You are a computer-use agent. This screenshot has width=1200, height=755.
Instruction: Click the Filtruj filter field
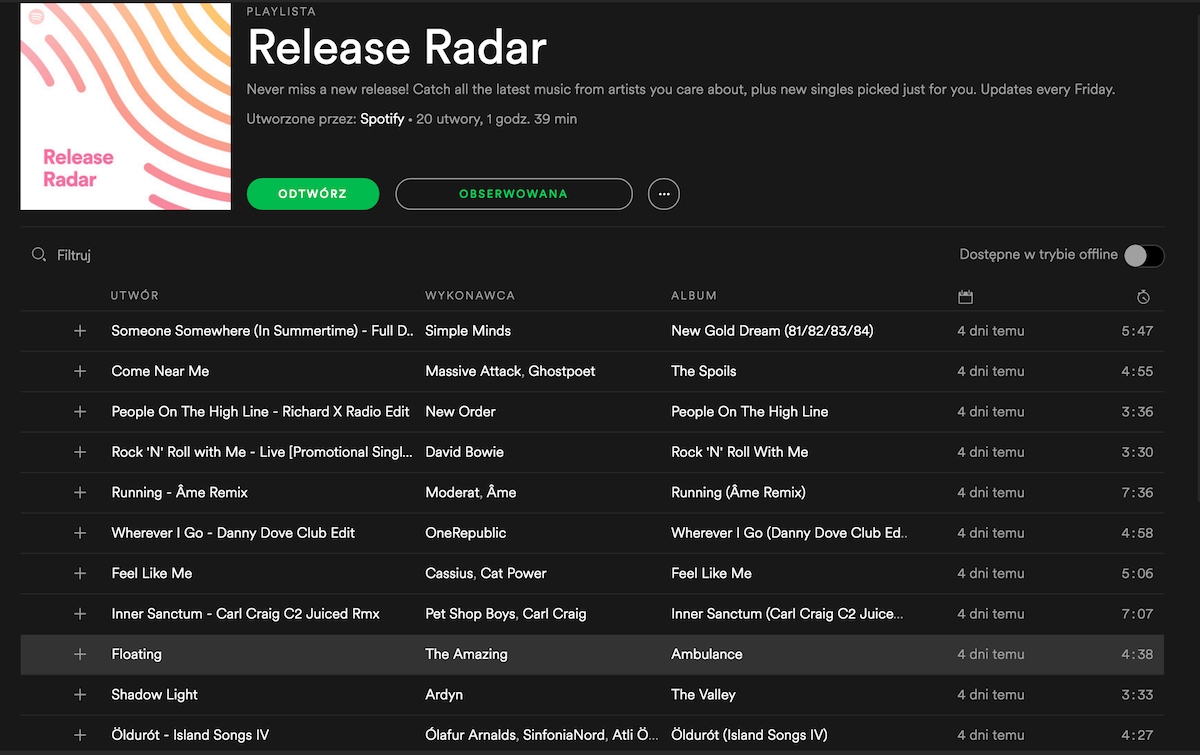pyautogui.click(x=74, y=255)
